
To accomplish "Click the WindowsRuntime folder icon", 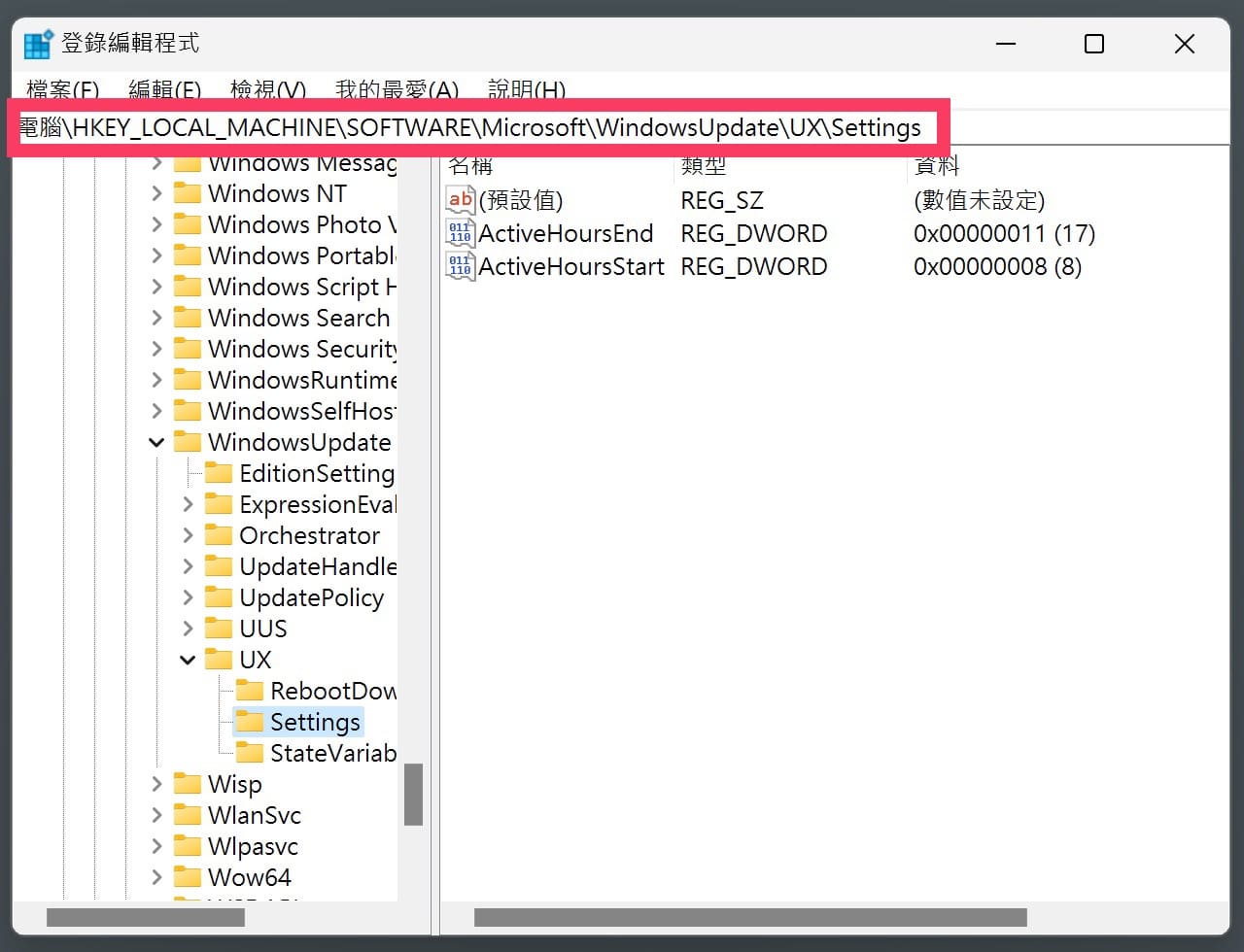I will pyautogui.click(x=187, y=380).
